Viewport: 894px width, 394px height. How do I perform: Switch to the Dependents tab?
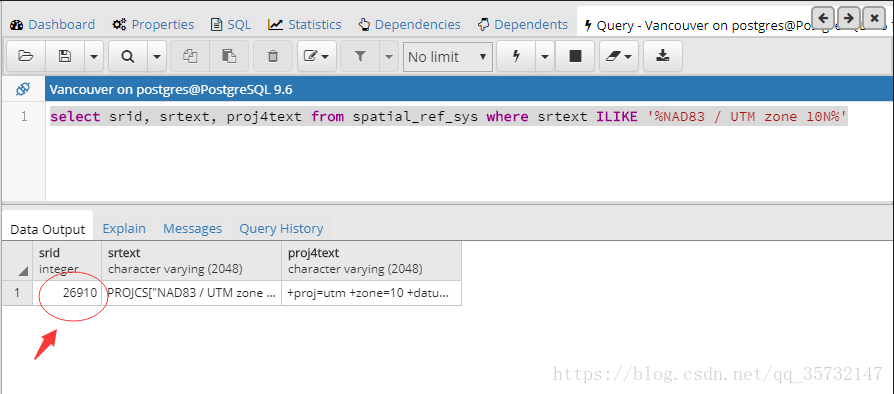pos(523,25)
